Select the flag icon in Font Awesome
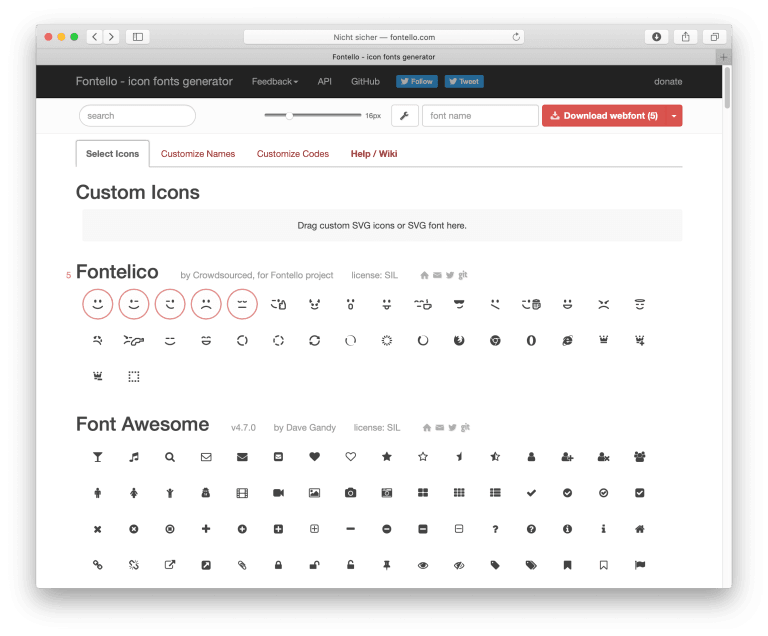Image resolution: width=768 pixels, height=636 pixels. coord(640,565)
